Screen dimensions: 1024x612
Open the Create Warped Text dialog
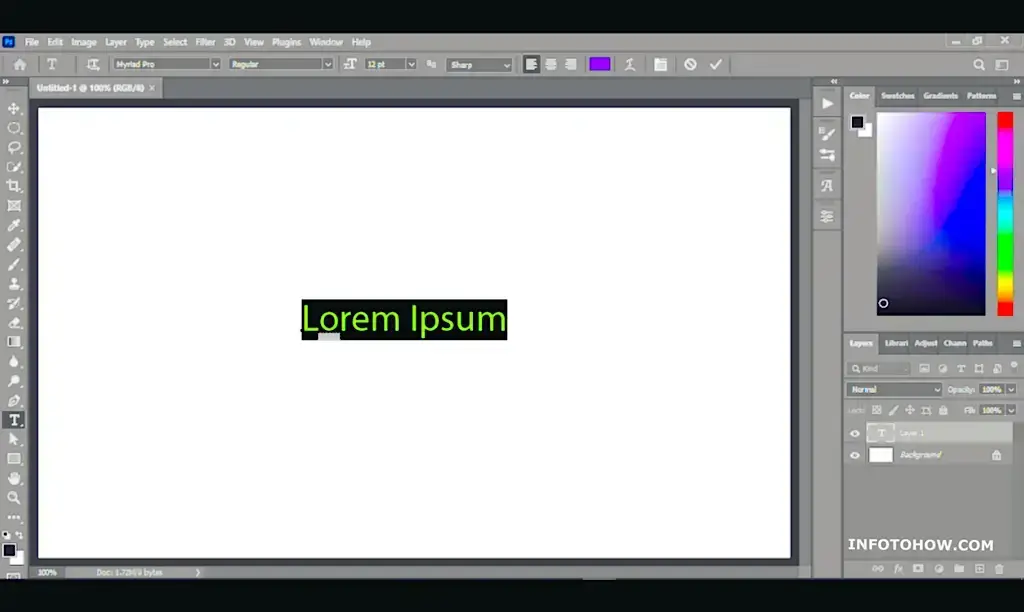point(630,64)
